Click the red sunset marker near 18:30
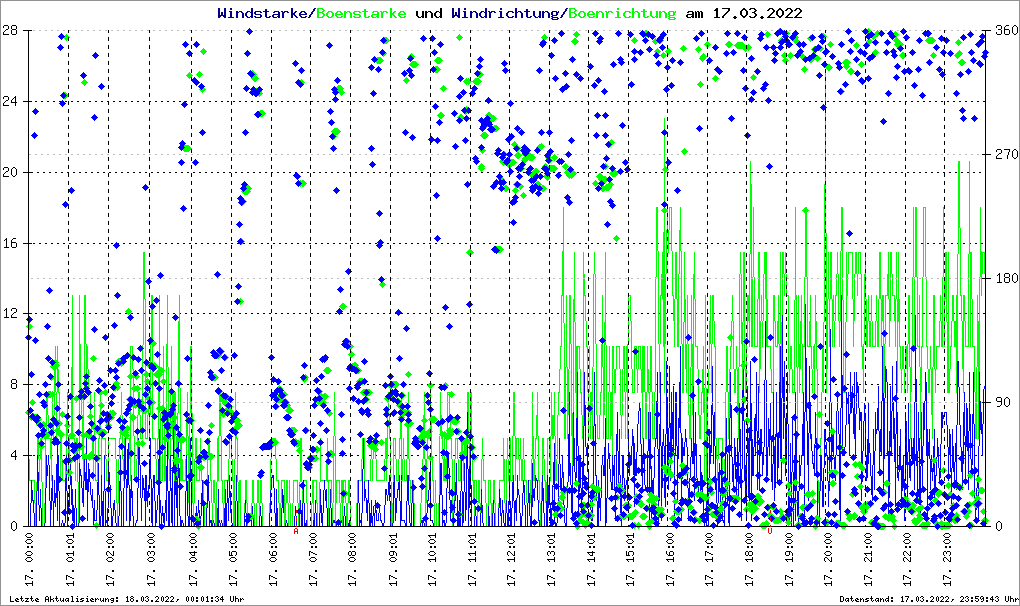1020x606 pixels. [x=769, y=531]
